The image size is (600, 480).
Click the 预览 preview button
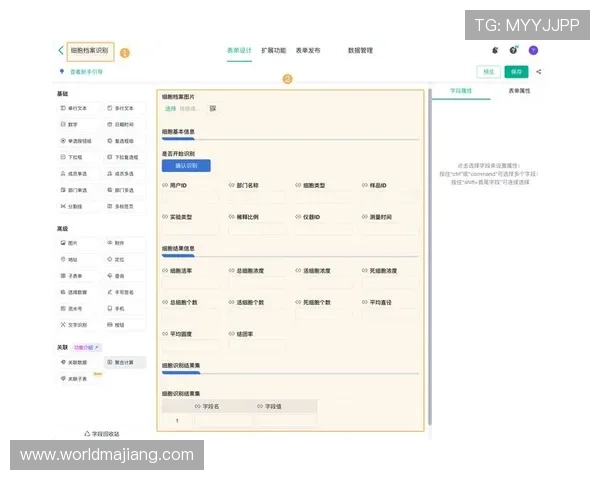tap(489, 72)
